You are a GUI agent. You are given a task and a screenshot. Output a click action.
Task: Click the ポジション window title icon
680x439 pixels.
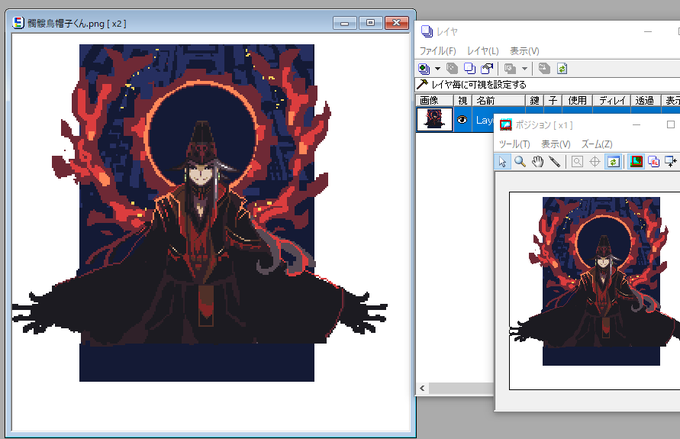506,125
